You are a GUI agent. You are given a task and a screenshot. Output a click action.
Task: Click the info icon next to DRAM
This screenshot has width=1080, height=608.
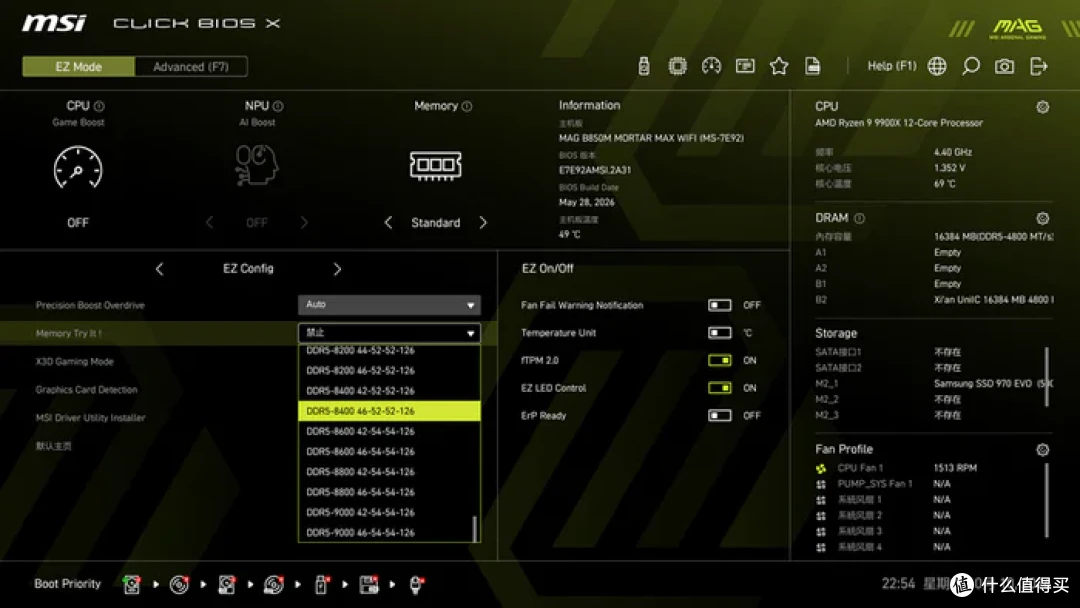860,218
